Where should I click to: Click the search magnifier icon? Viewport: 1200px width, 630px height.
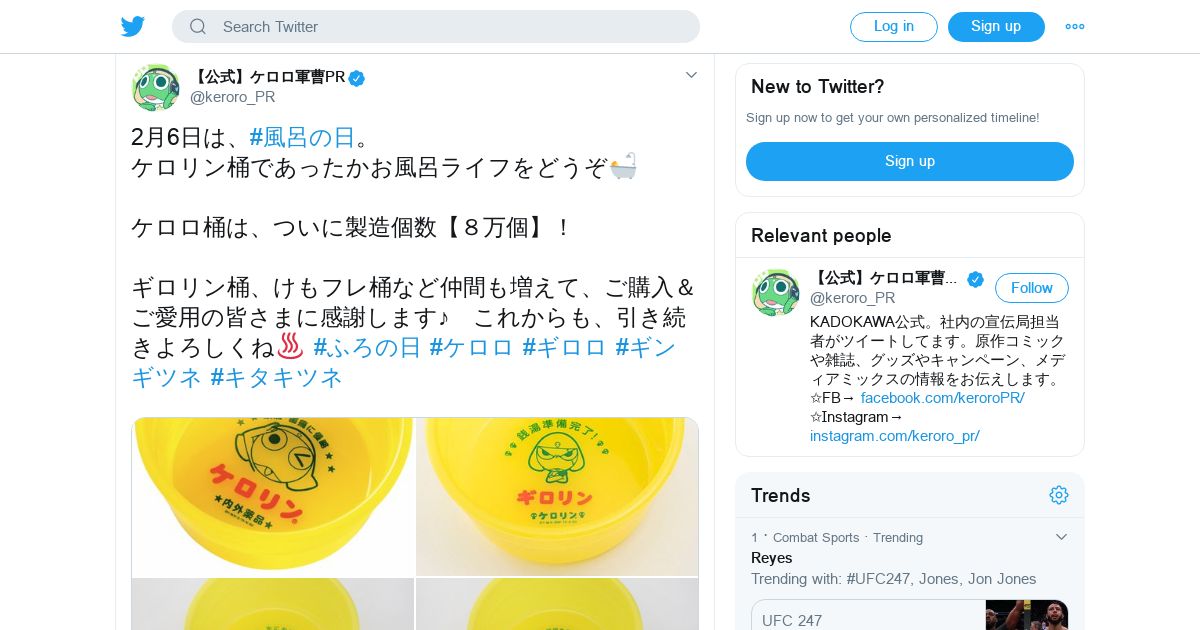click(197, 27)
